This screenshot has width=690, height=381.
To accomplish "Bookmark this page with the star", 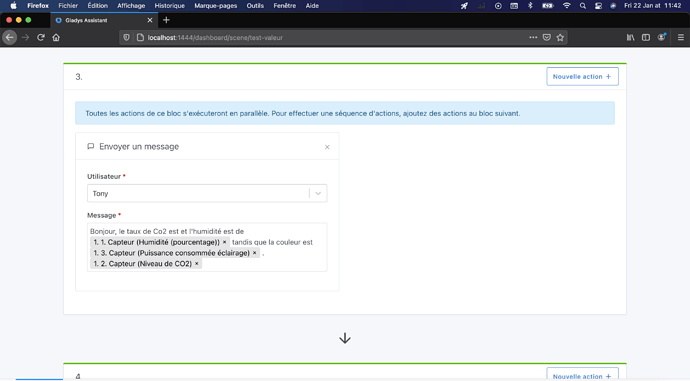I will coord(560,37).
